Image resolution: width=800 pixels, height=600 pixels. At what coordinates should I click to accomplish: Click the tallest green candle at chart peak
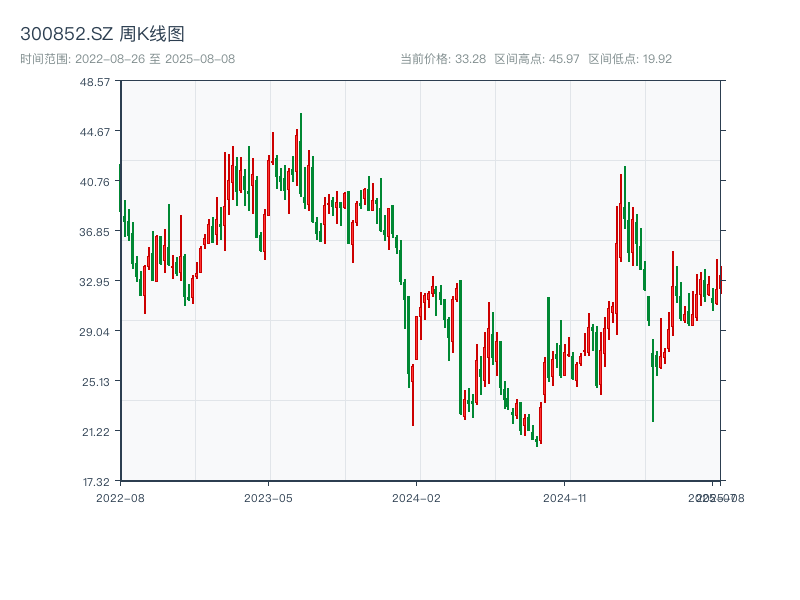point(300,150)
